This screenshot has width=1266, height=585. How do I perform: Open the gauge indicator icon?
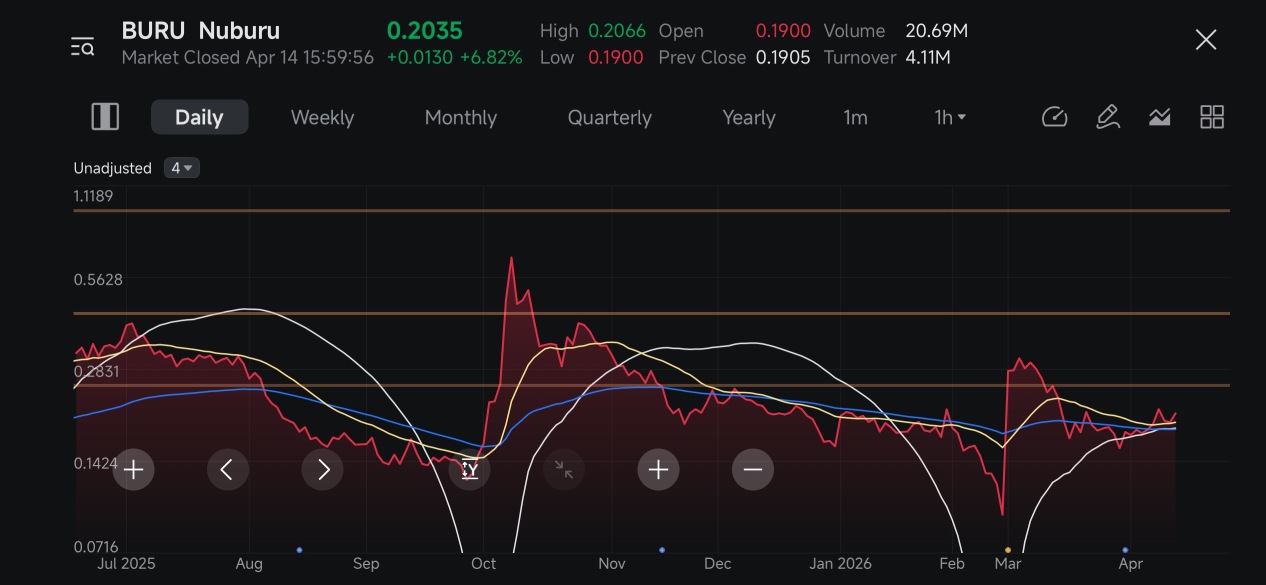coord(1055,117)
